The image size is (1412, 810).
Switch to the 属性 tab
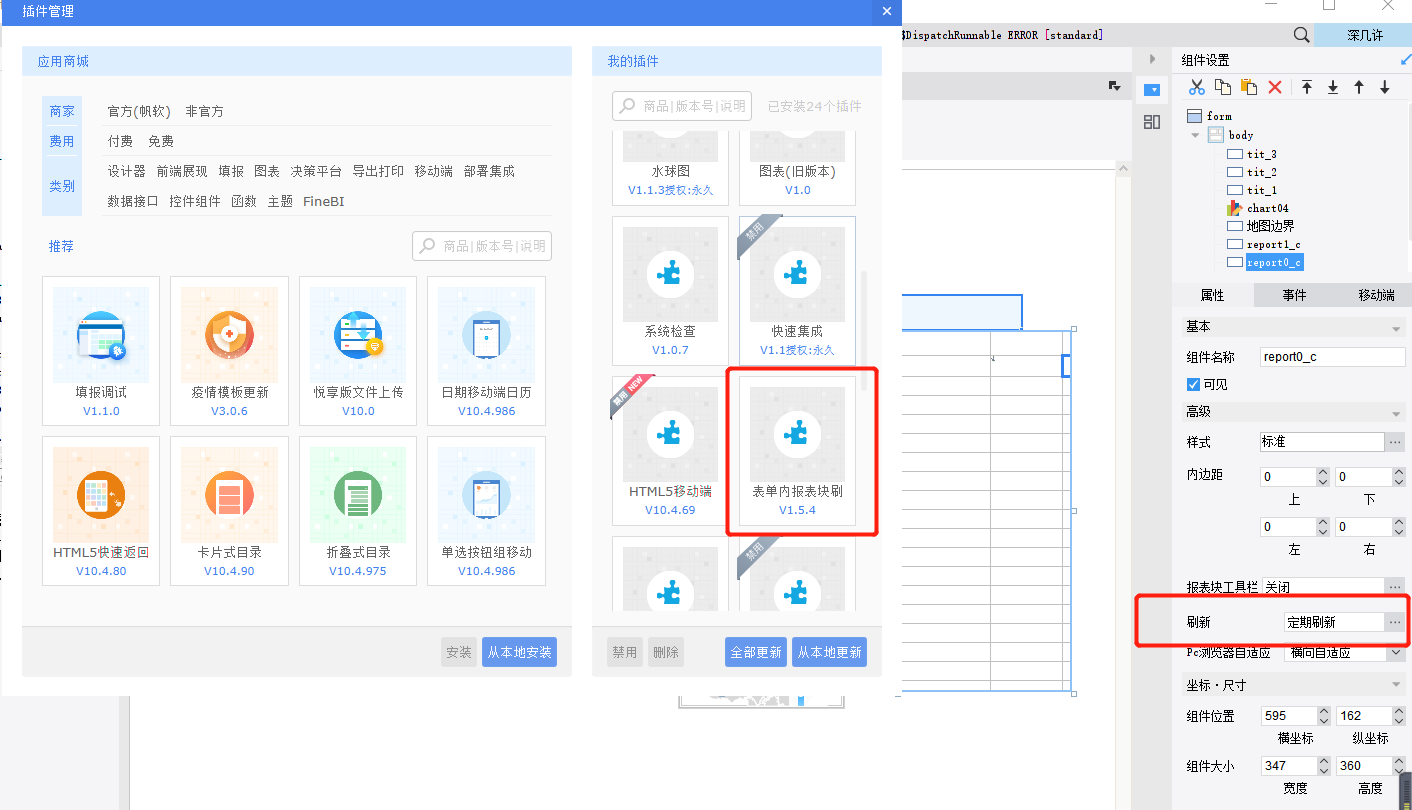(1212, 295)
